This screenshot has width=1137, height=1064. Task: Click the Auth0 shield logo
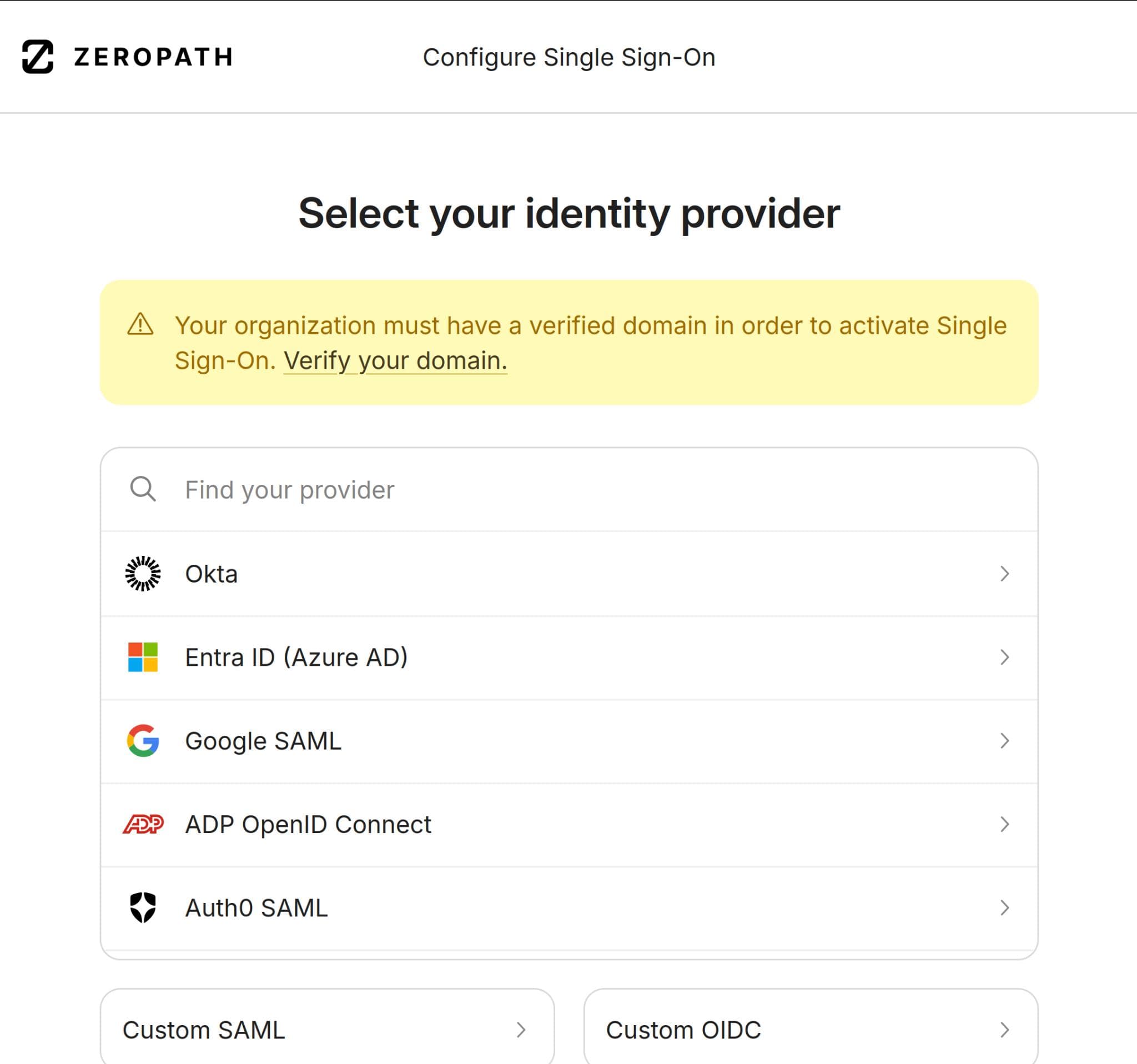[x=143, y=907]
